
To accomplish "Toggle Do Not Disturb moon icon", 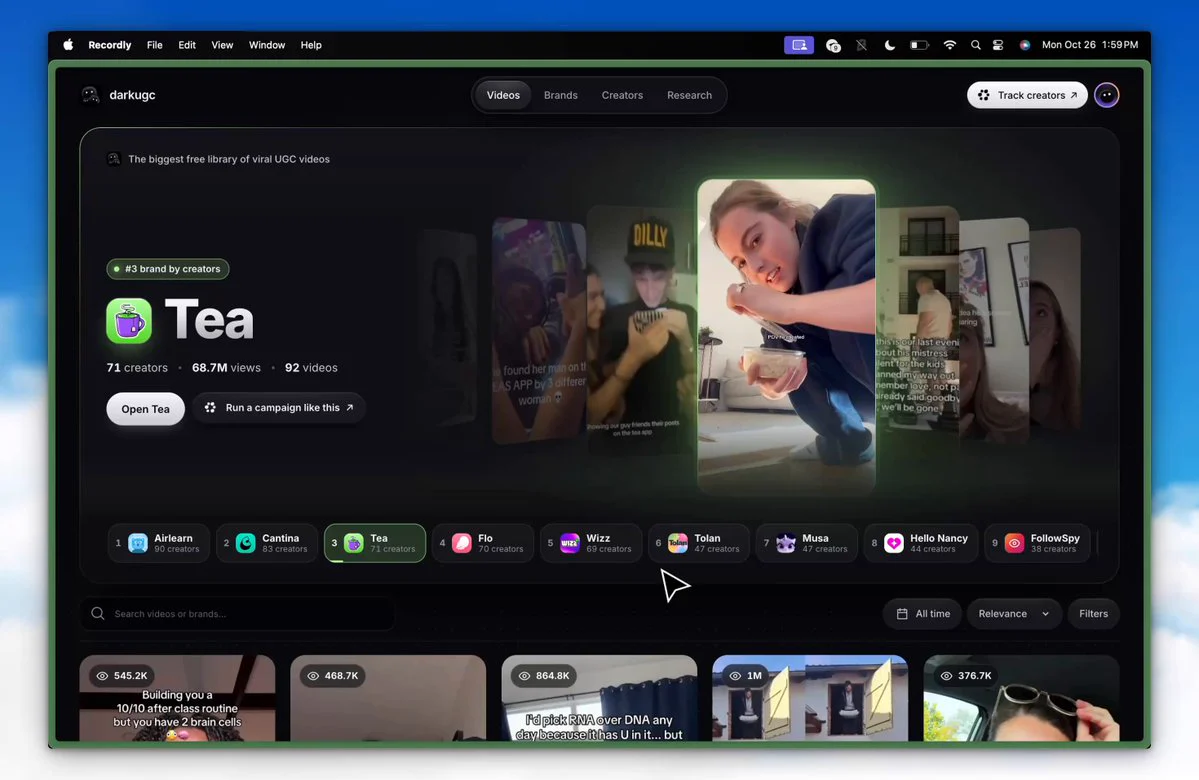I will click(889, 45).
